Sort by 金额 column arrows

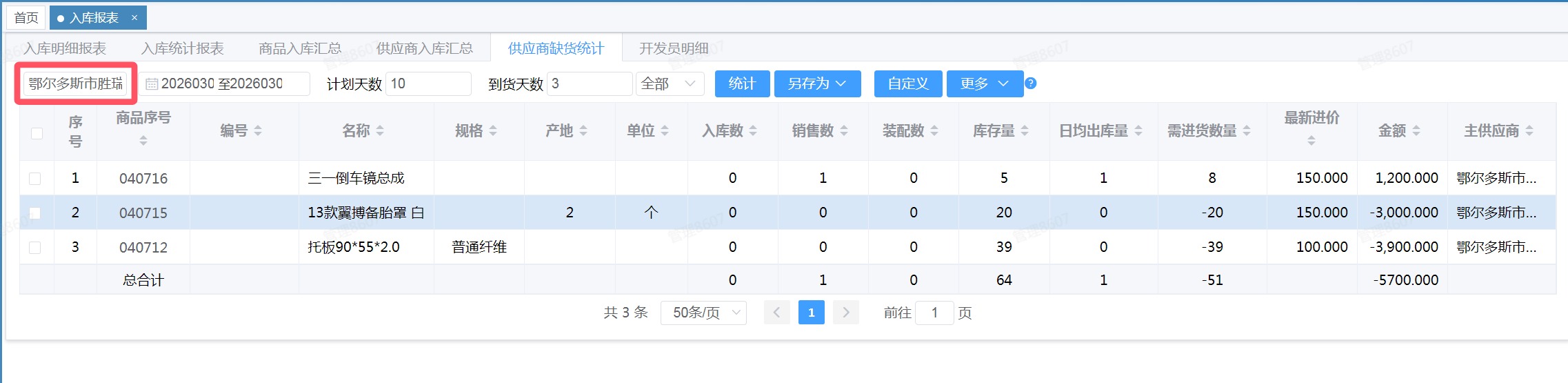(x=1416, y=130)
